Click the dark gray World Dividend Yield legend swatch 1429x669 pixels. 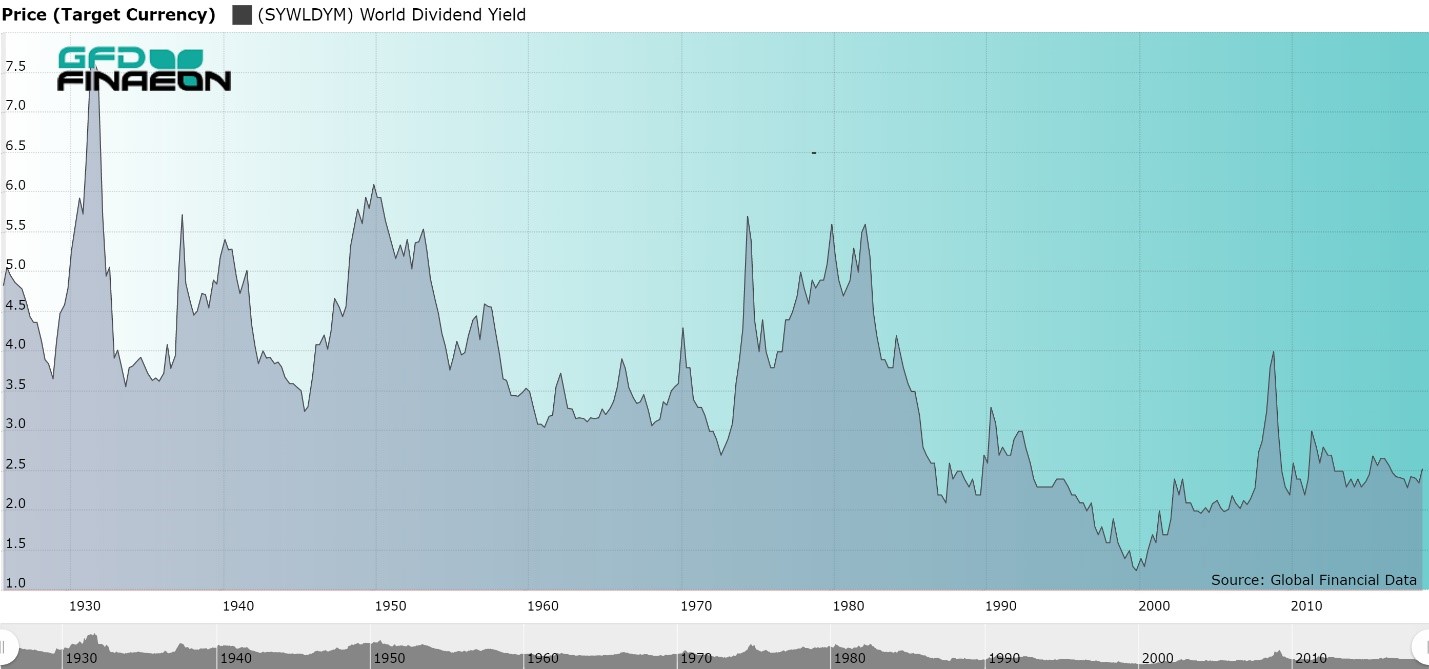pyautogui.click(x=241, y=15)
